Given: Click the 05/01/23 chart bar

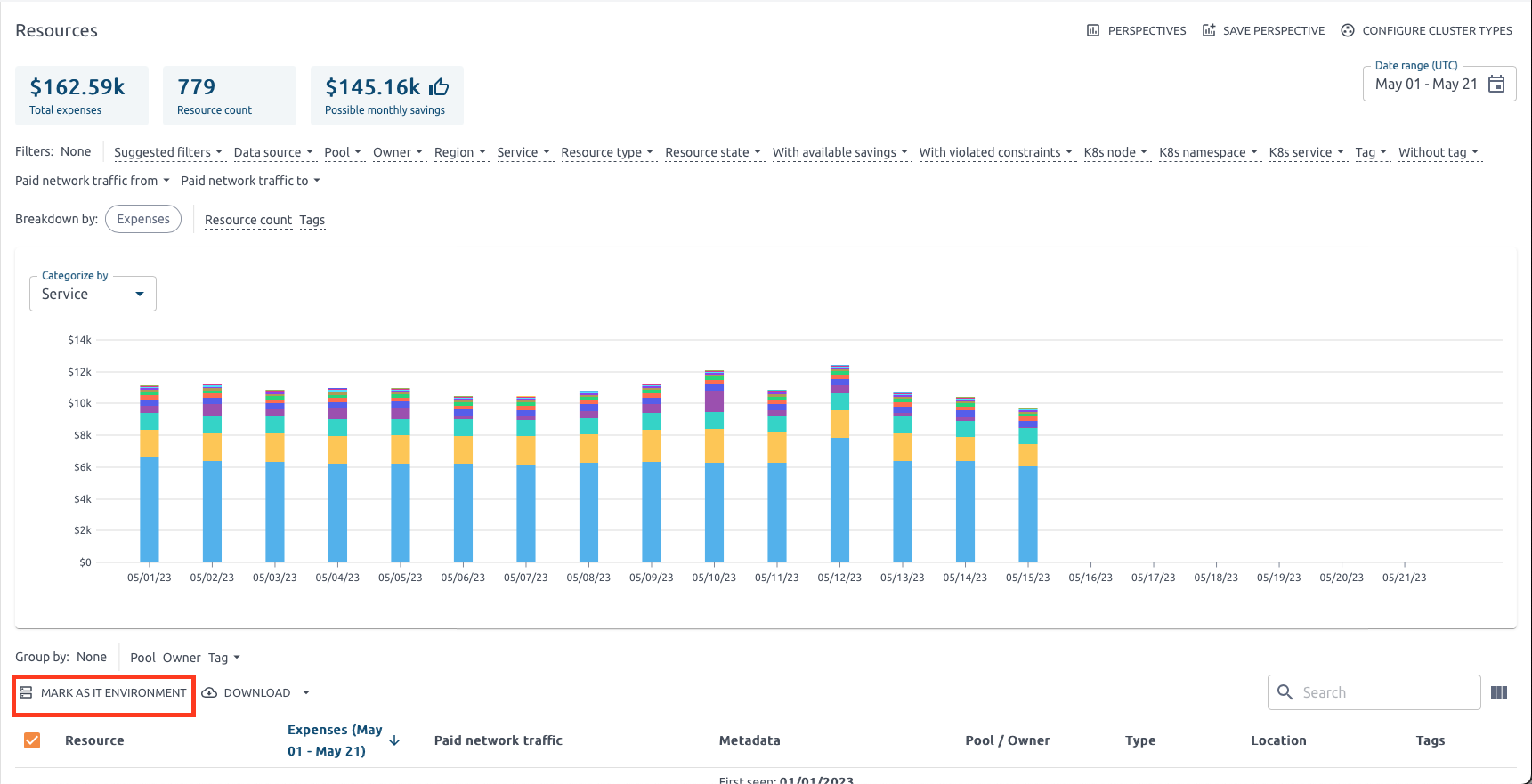Looking at the screenshot, I should [x=150, y=473].
